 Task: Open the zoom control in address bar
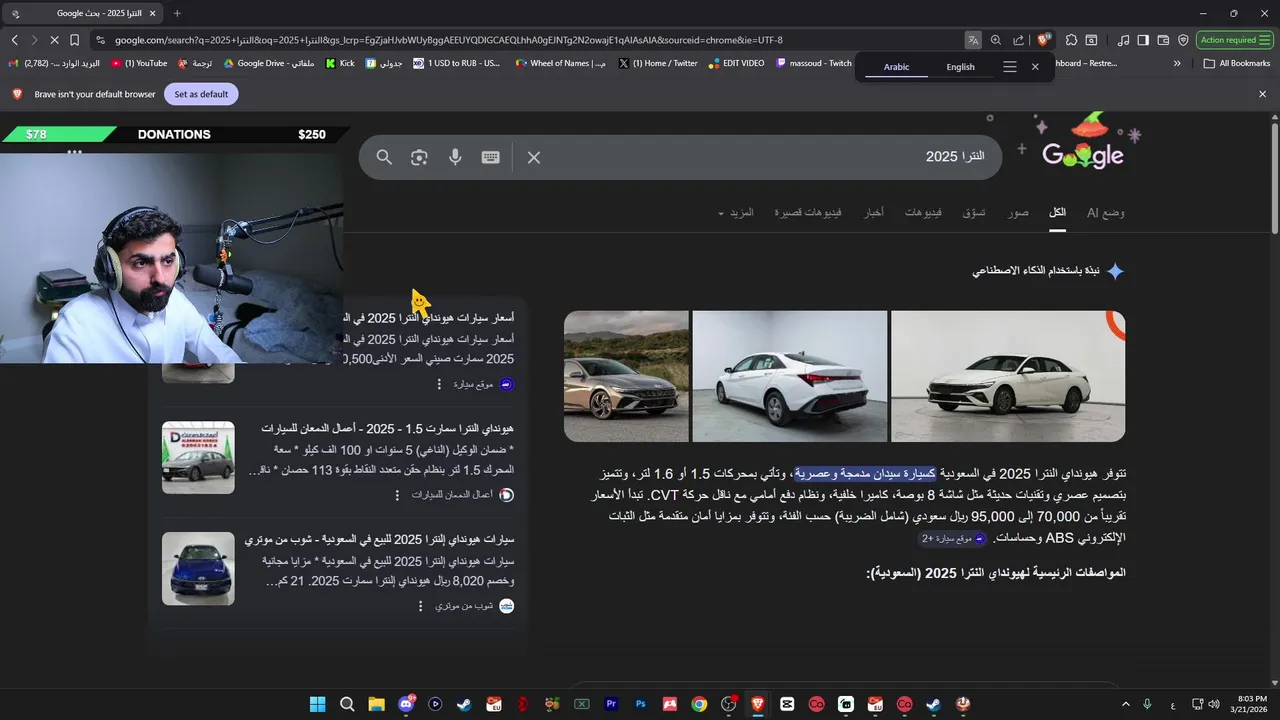pos(996,40)
